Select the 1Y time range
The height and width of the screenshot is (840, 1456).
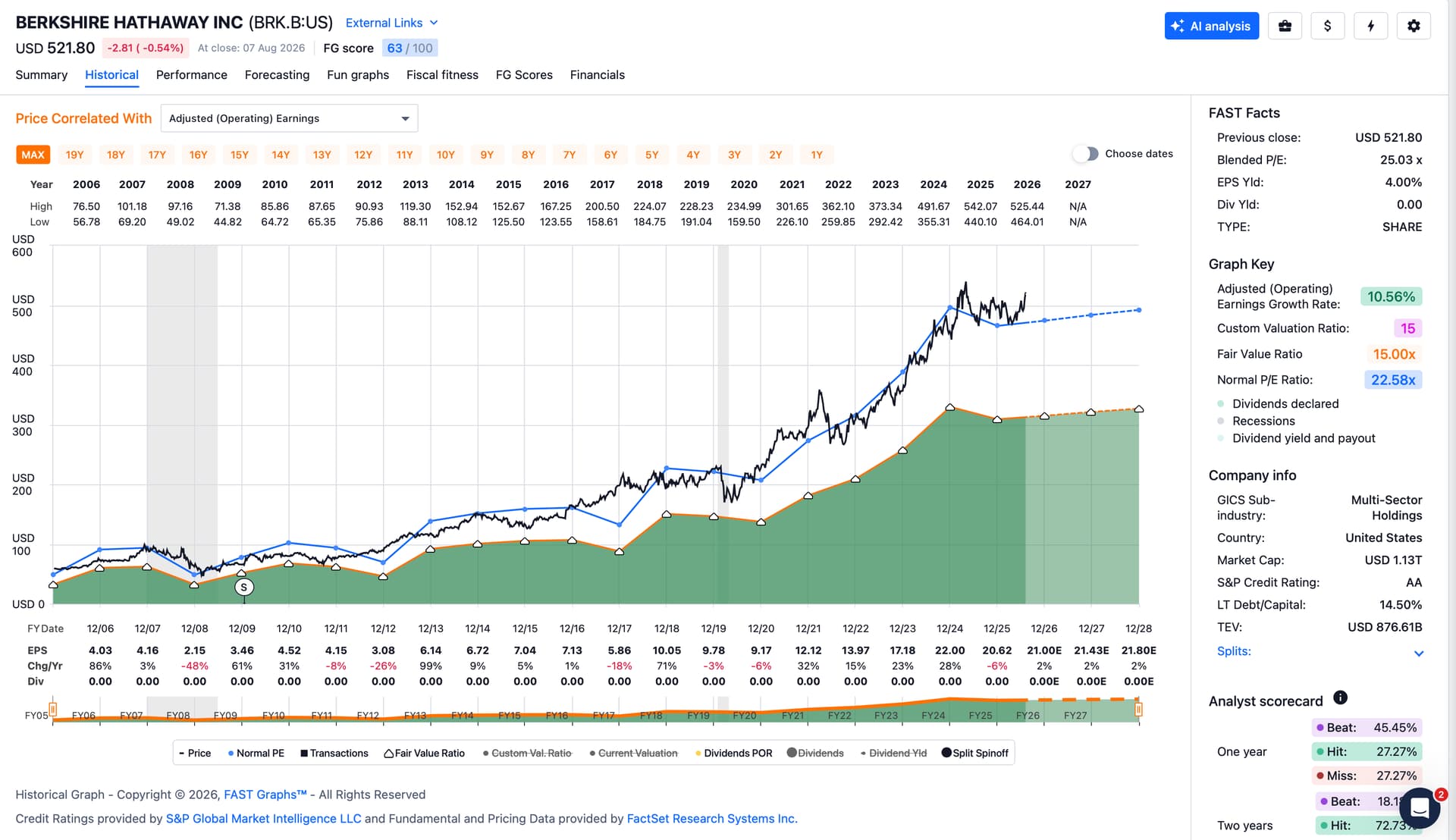(x=817, y=155)
